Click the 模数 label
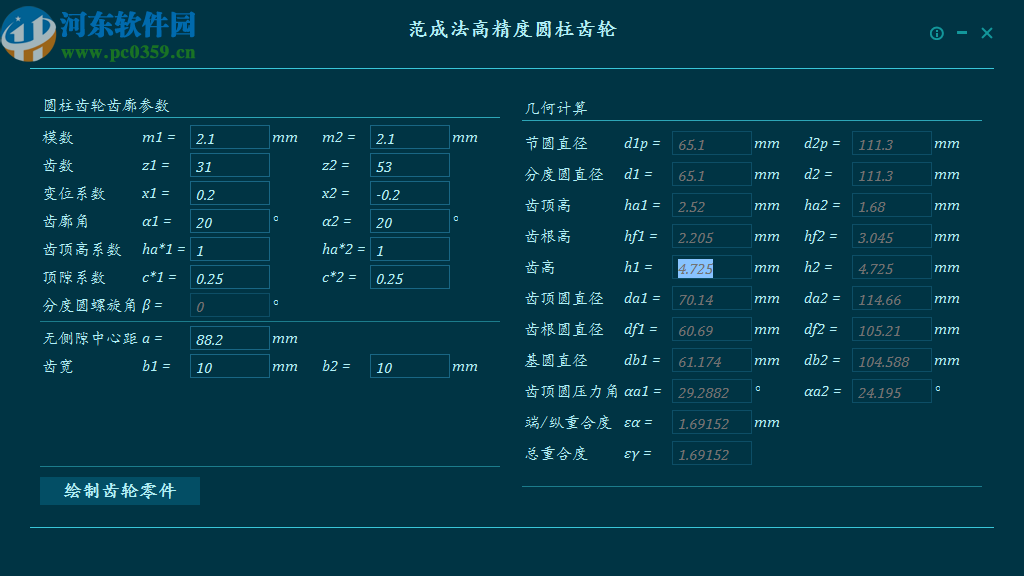The image size is (1024, 576). click(x=58, y=138)
